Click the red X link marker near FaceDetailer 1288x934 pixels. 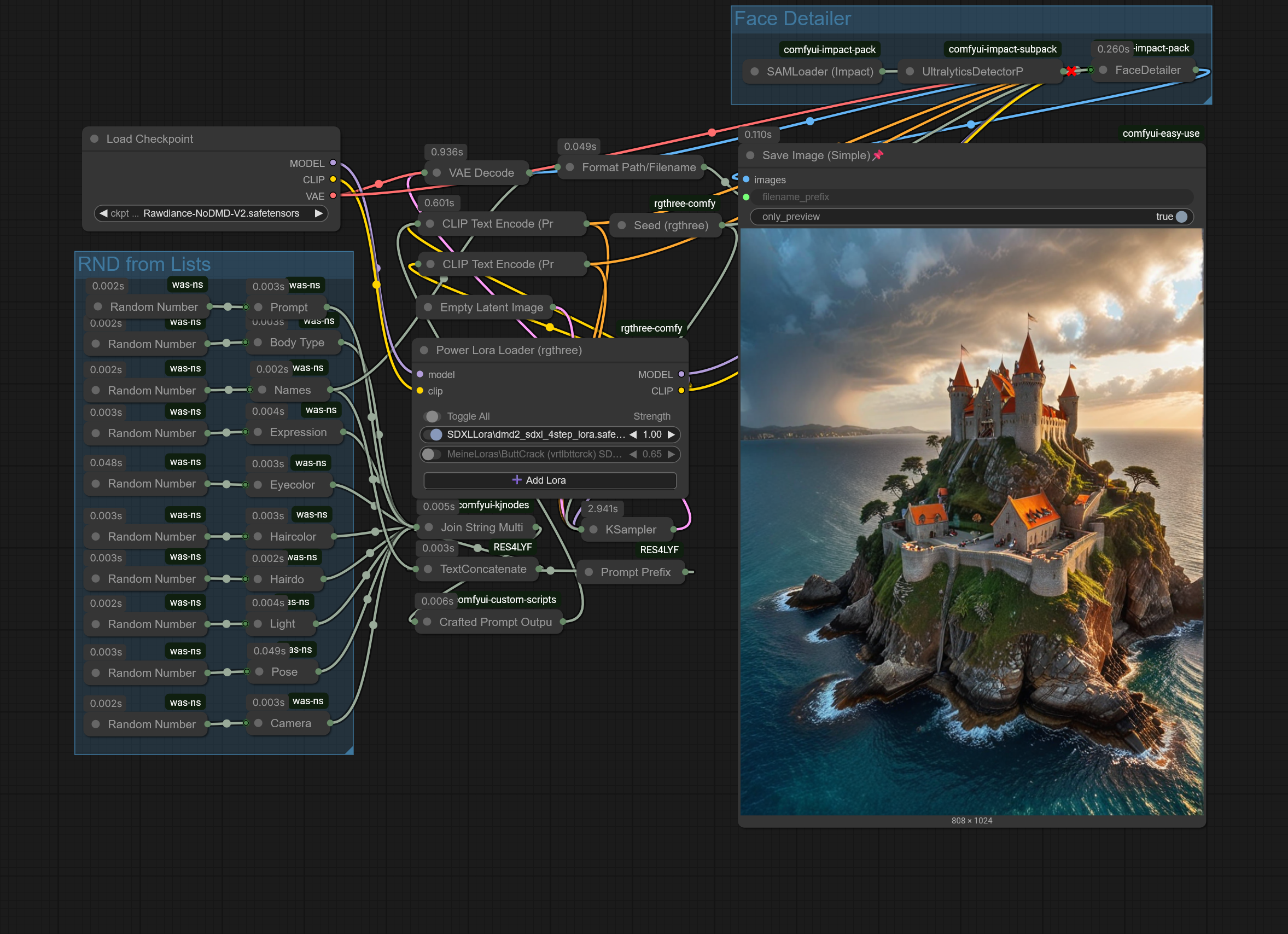click(1071, 71)
